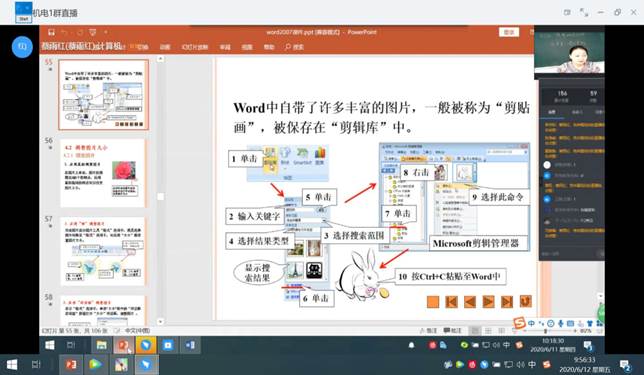This screenshot has height=375, width=644.
Task: Open PowerPoint from the bottom Windows taskbar
Action: click(71, 364)
